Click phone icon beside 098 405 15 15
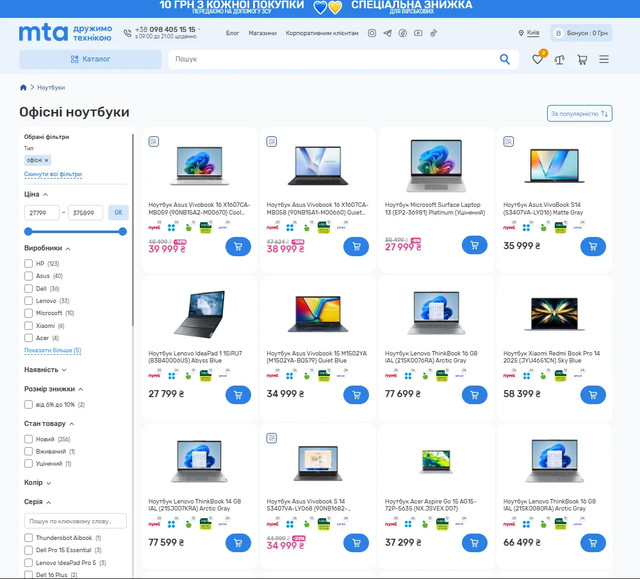 (x=128, y=33)
